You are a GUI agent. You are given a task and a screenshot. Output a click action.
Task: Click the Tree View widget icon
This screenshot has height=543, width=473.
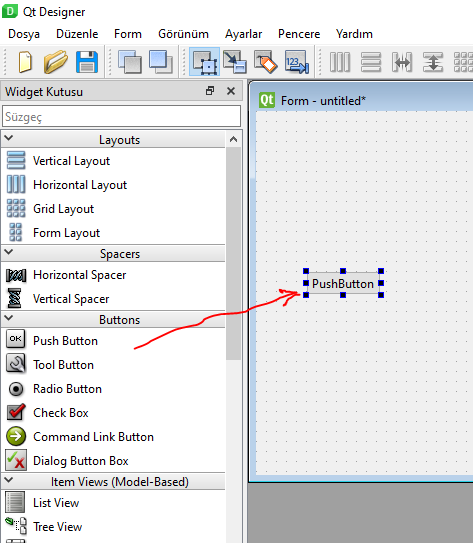tap(16, 526)
